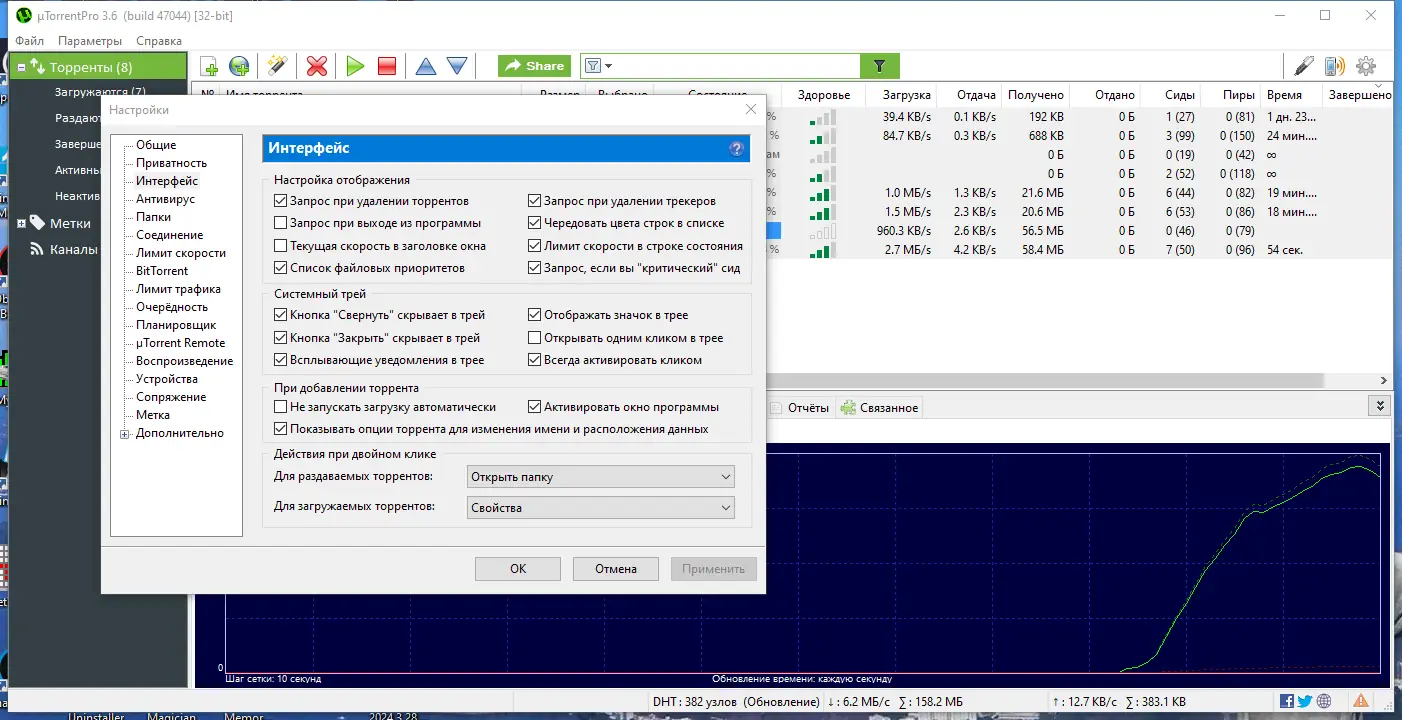Start the selected torrent
1402x720 pixels.
coord(355,66)
